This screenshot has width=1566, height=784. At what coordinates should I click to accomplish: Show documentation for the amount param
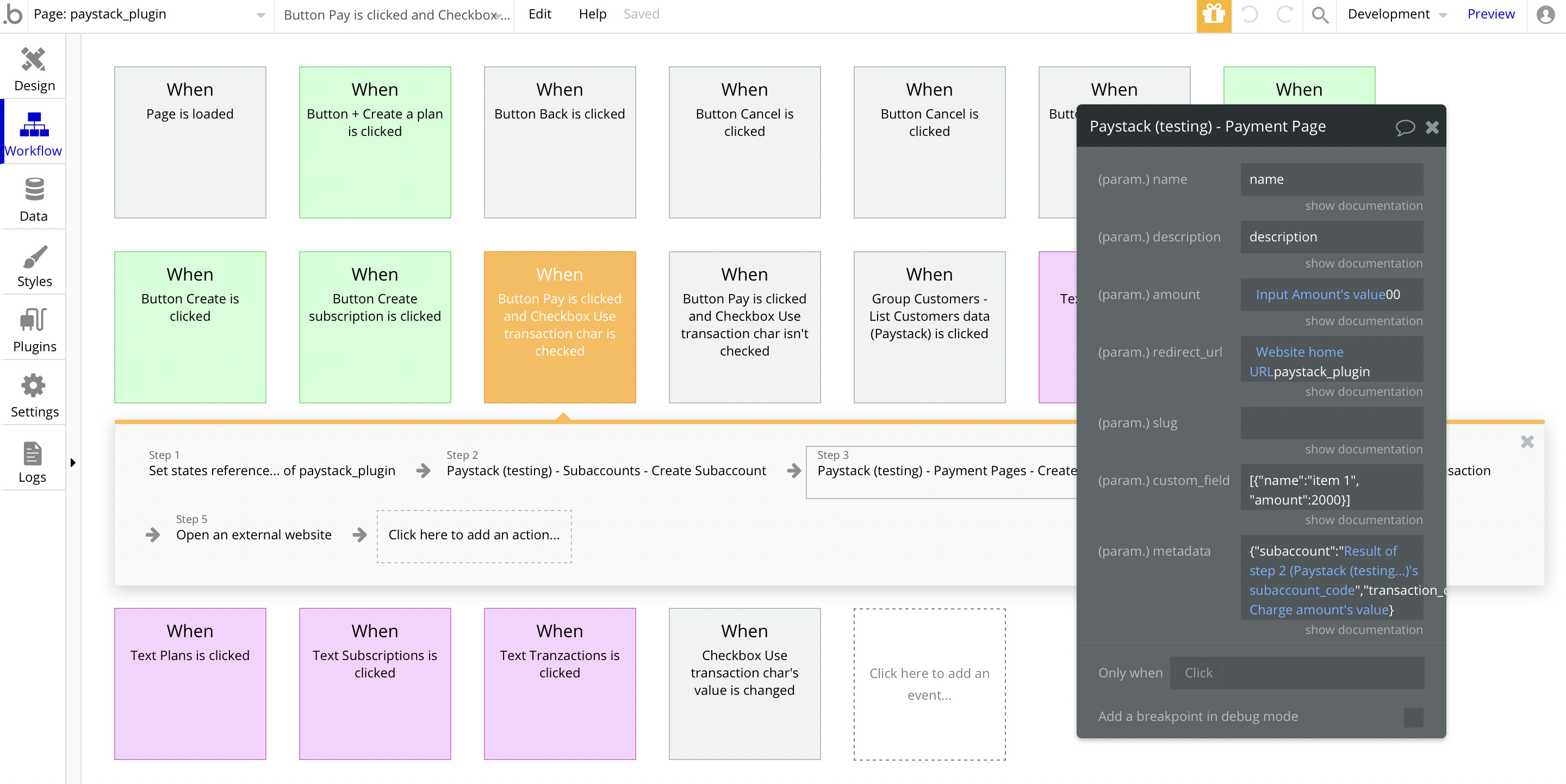pos(1364,321)
